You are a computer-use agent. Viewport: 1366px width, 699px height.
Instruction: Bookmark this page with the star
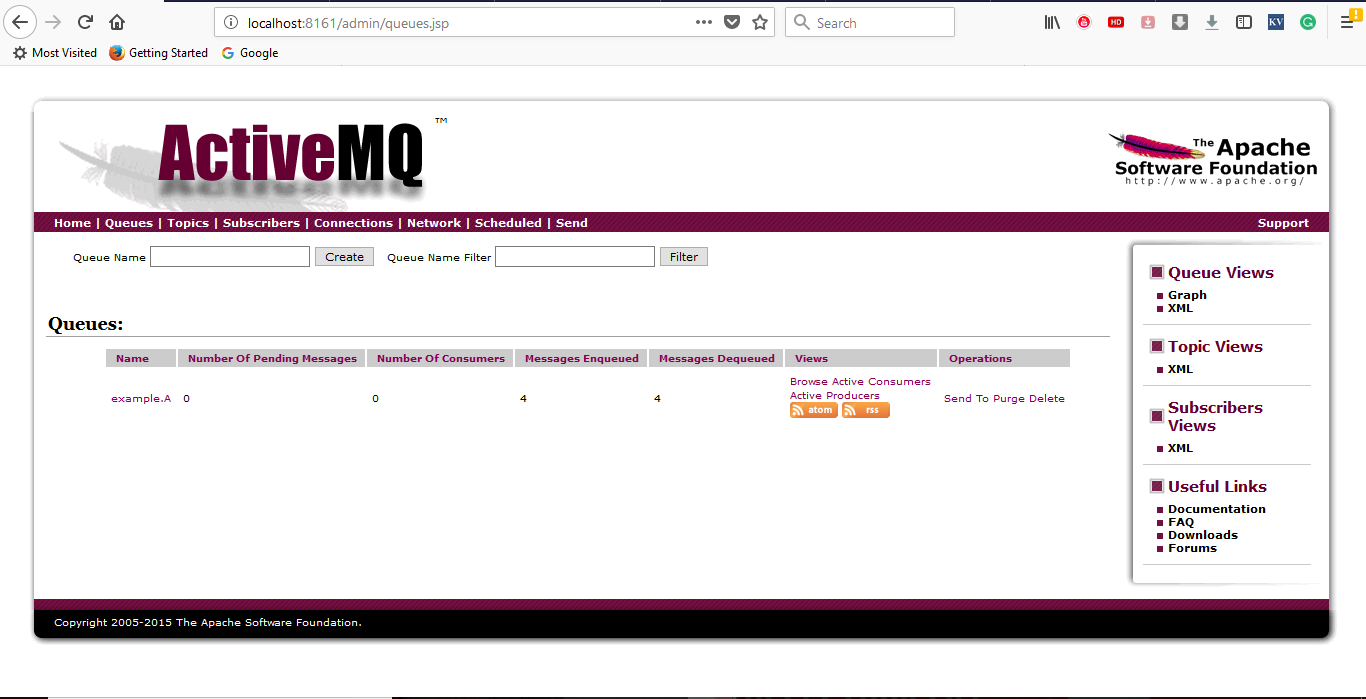[760, 22]
